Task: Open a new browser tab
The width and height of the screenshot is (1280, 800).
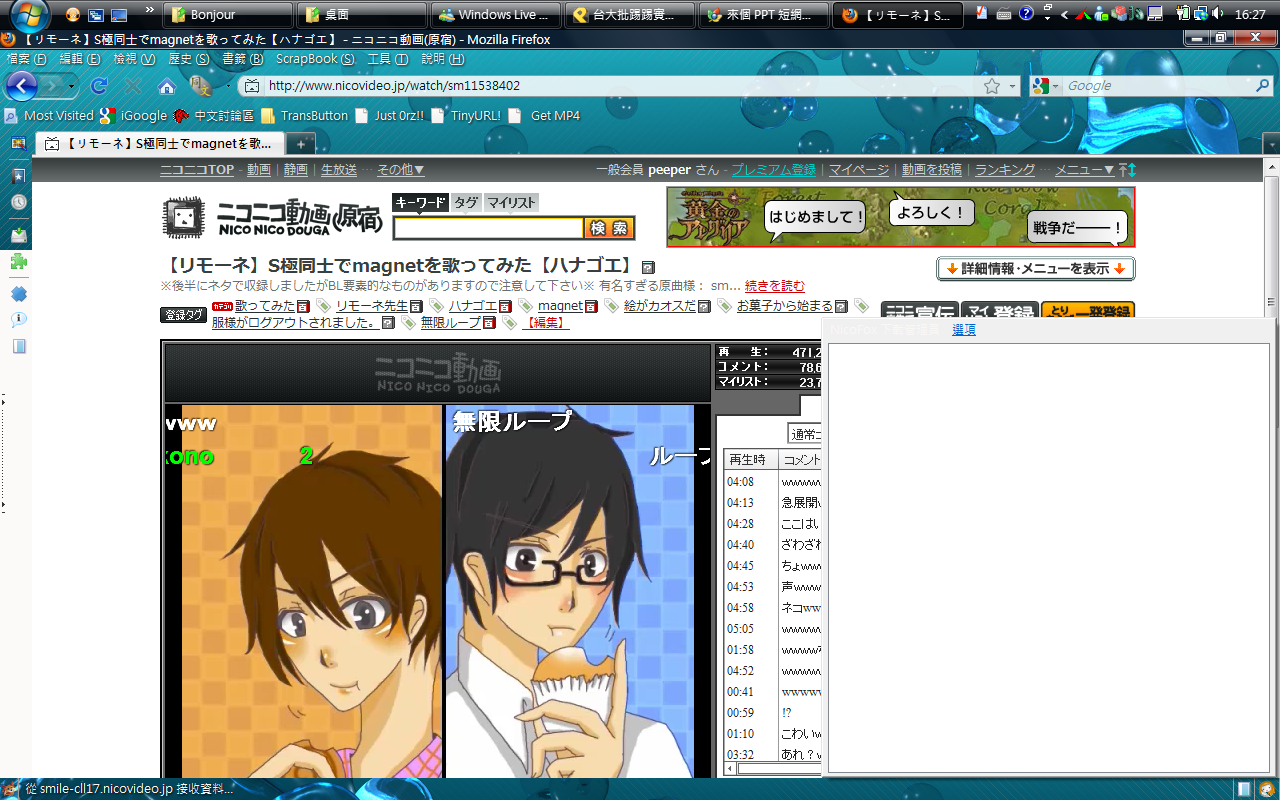Action: click(x=301, y=144)
